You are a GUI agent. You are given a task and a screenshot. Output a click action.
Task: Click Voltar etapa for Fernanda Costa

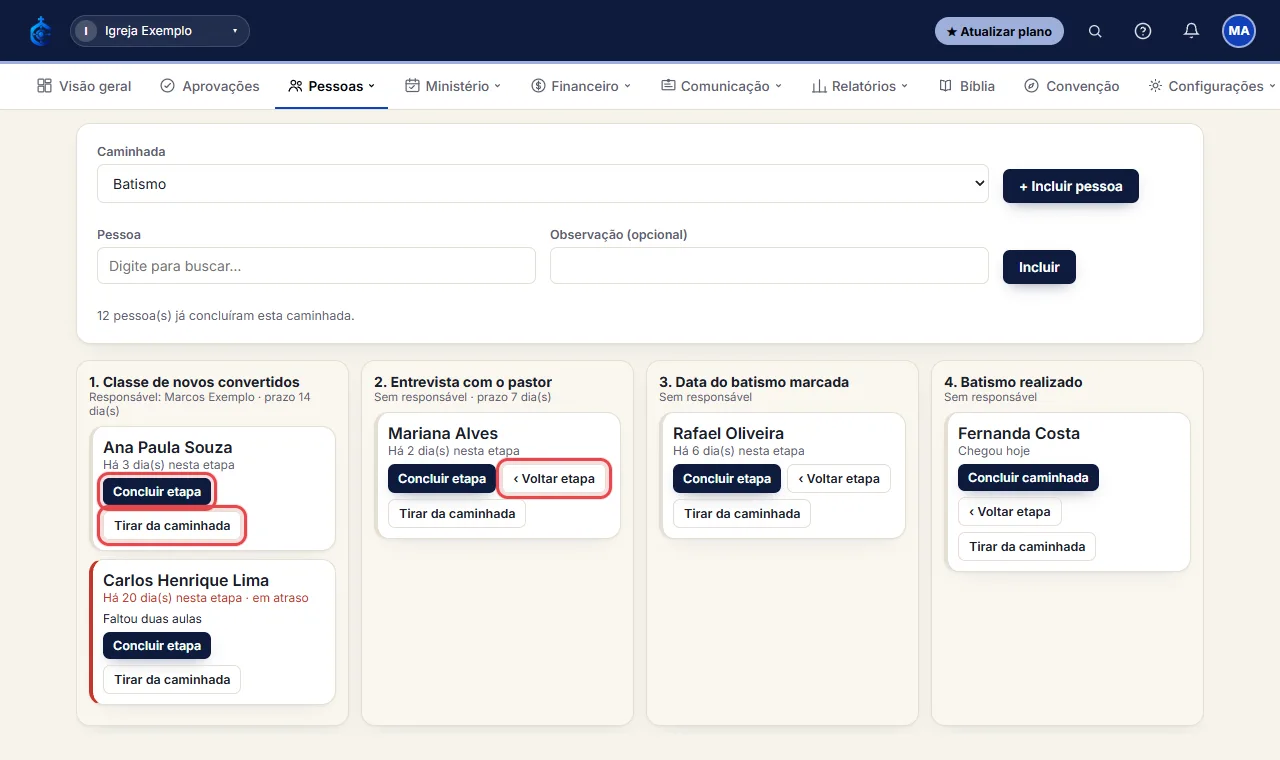(1009, 512)
